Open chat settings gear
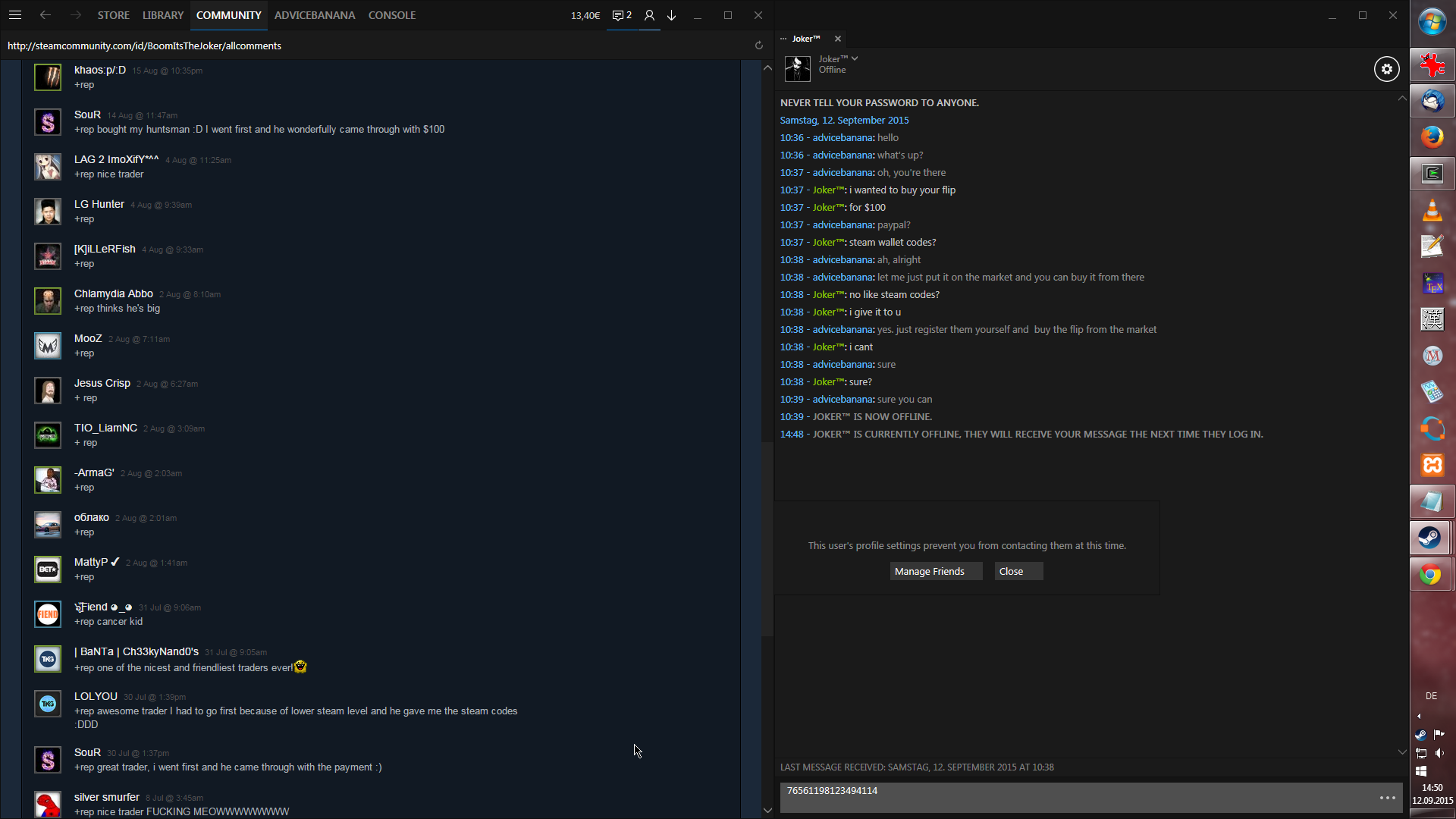 point(1386,69)
